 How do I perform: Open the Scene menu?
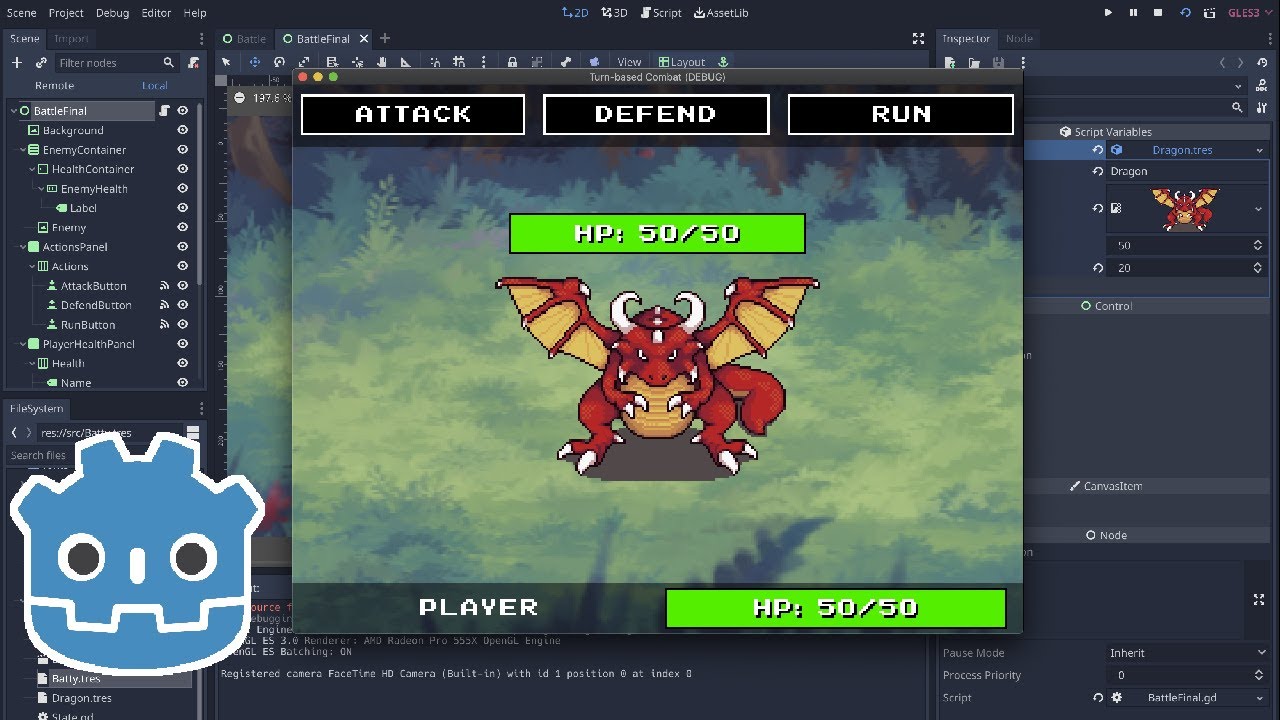(21, 13)
